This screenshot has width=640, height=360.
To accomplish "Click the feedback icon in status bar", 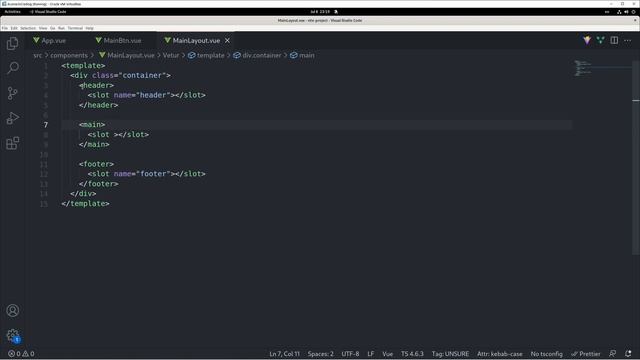I will tap(613, 353).
